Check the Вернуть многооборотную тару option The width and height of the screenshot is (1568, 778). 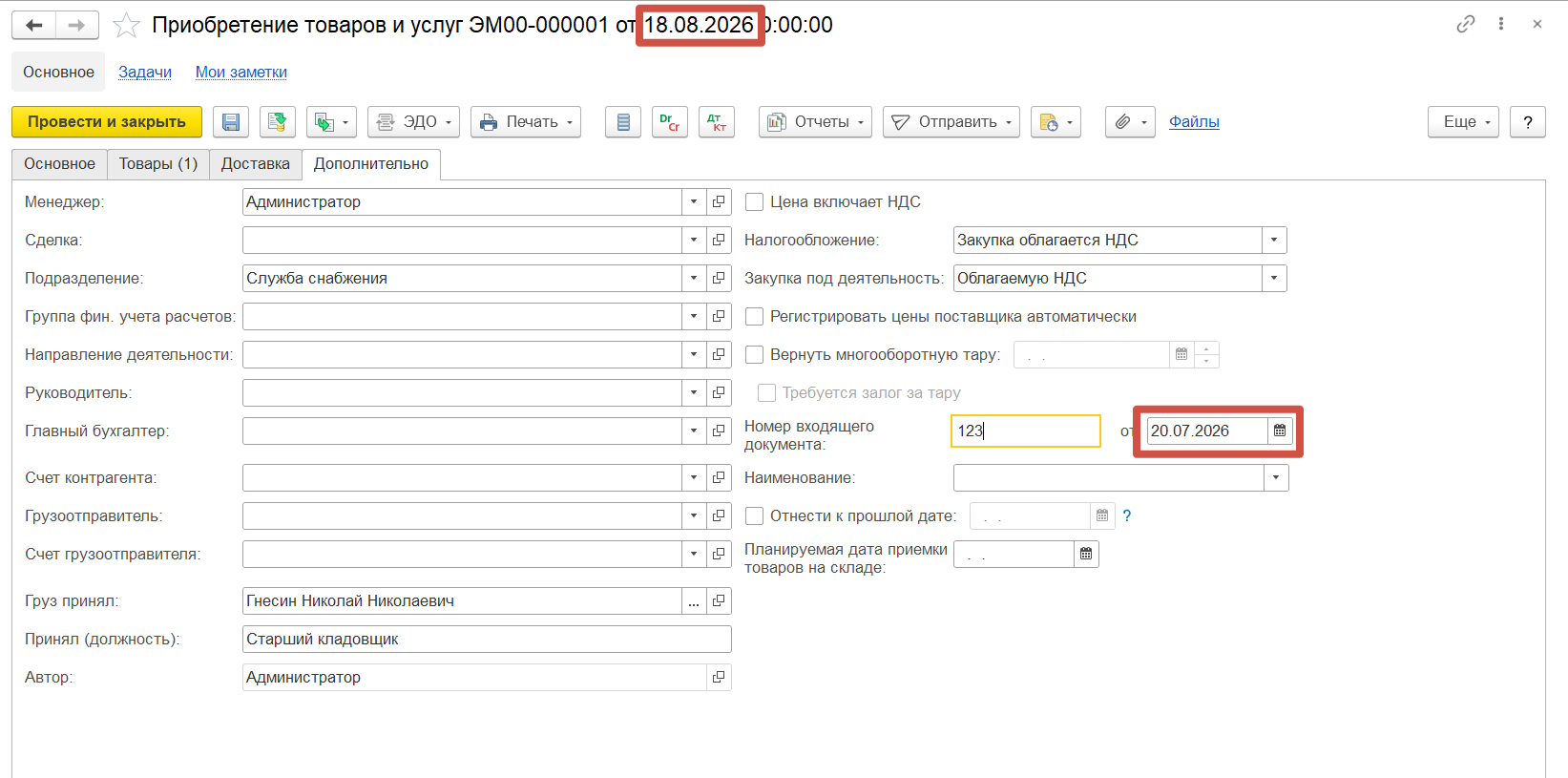pyautogui.click(x=754, y=354)
